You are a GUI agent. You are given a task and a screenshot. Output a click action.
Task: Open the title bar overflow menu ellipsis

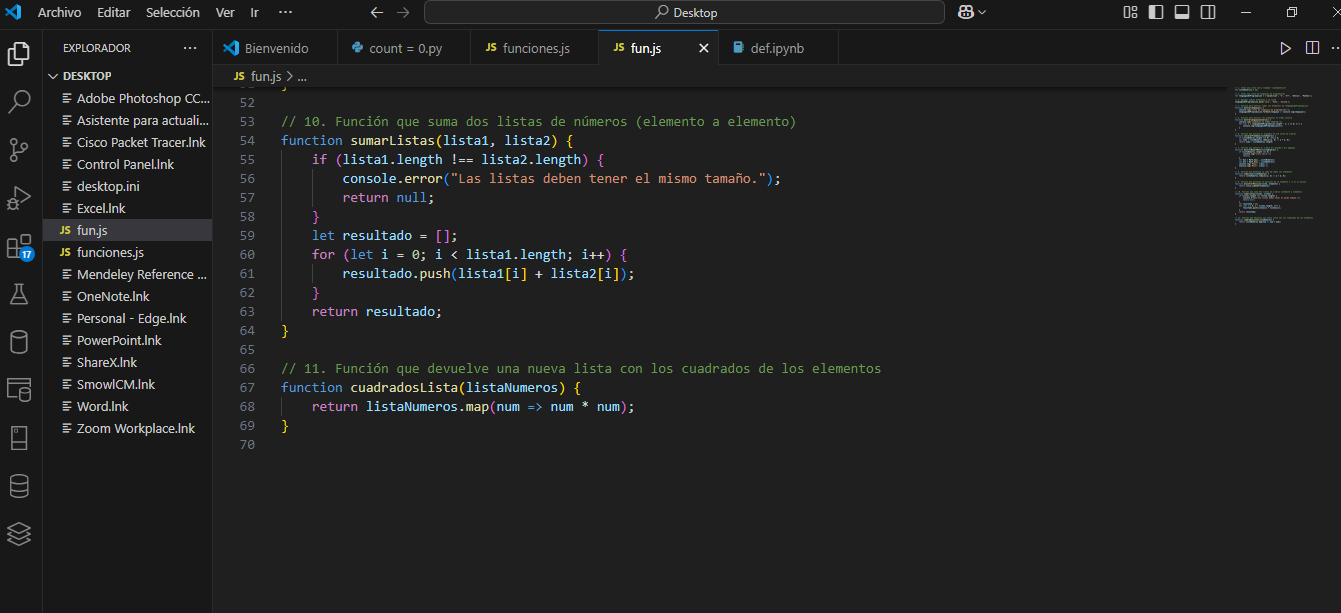point(285,12)
